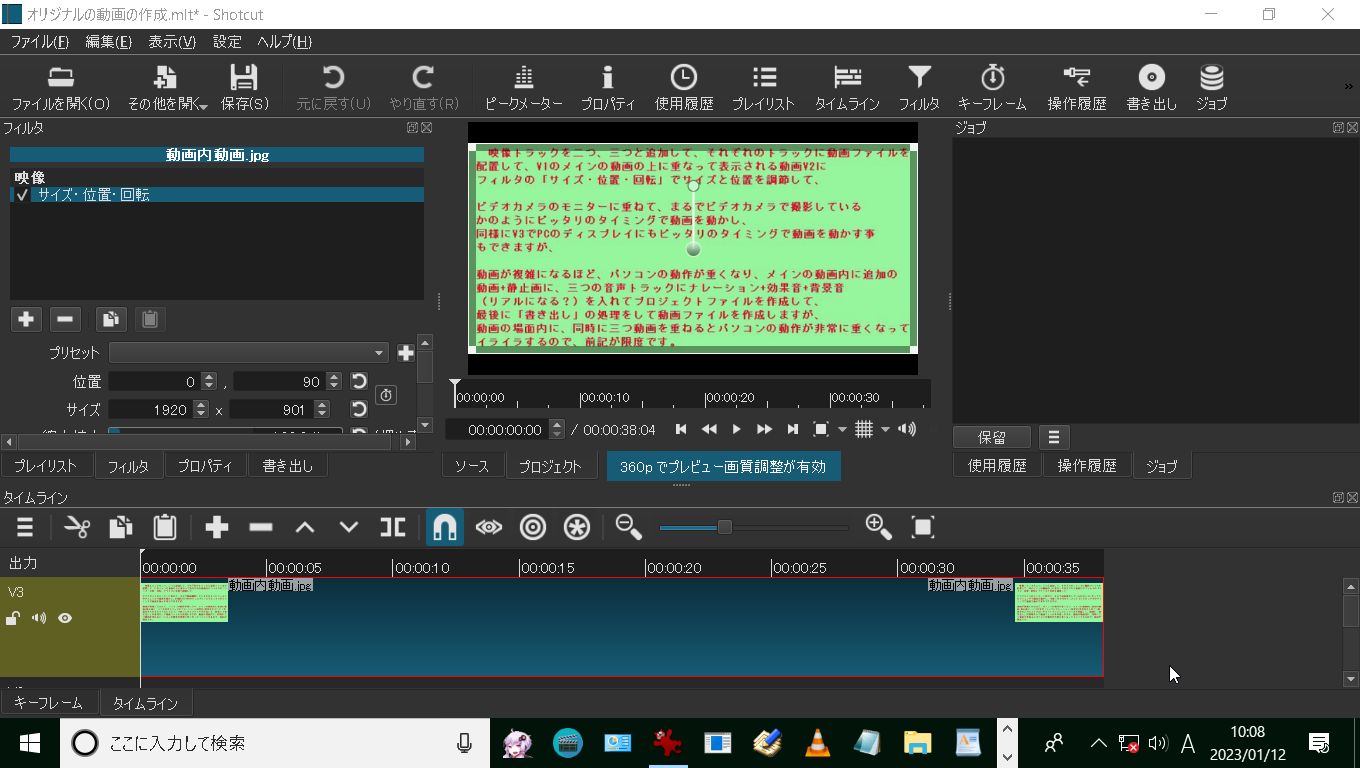1360x768 pixels.
Task: Toggle ripple all tracks icon
Action: [x=577, y=527]
